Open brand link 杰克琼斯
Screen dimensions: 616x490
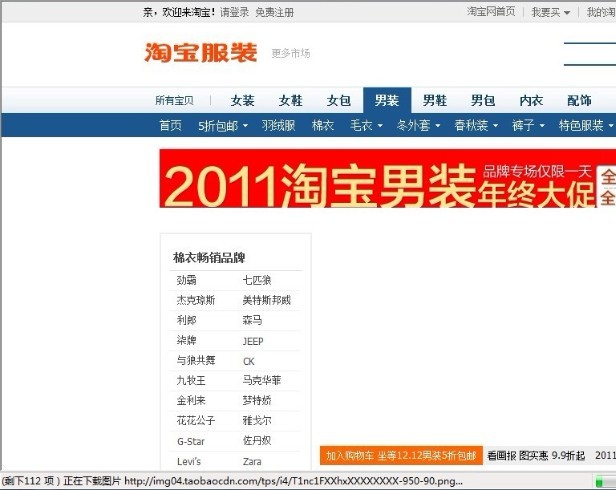click(196, 300)
